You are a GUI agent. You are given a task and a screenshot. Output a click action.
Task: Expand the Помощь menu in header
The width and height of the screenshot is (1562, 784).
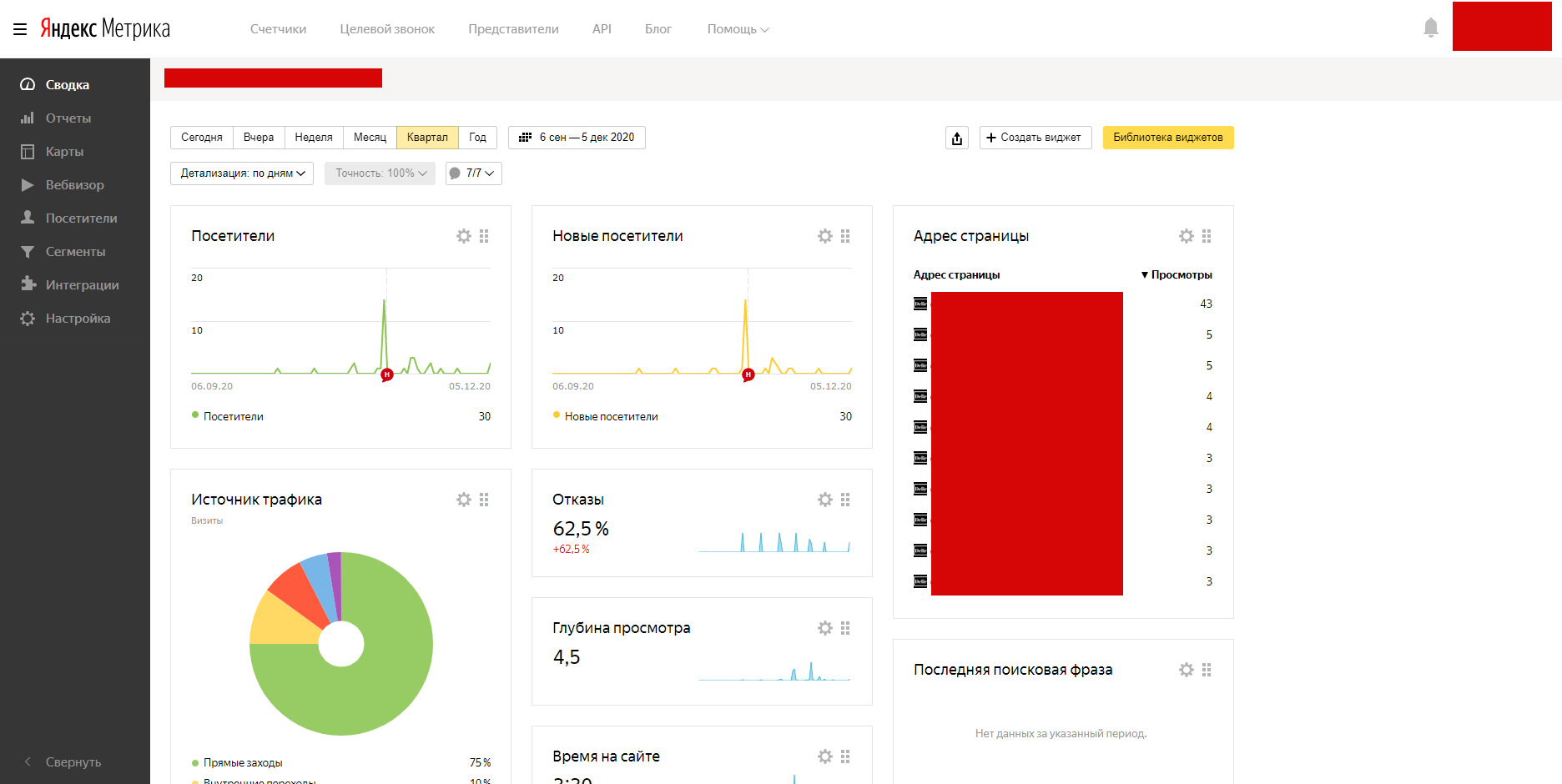coord(737,29)
